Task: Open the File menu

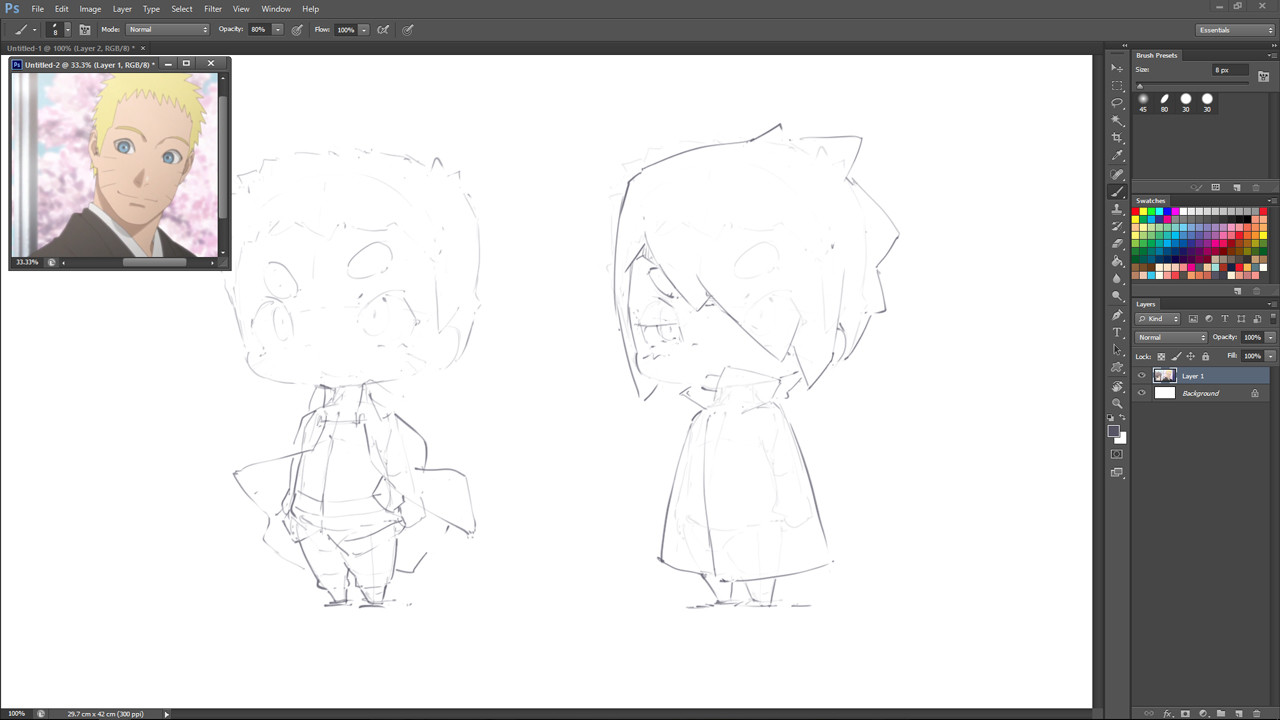Action: (38, 9)
